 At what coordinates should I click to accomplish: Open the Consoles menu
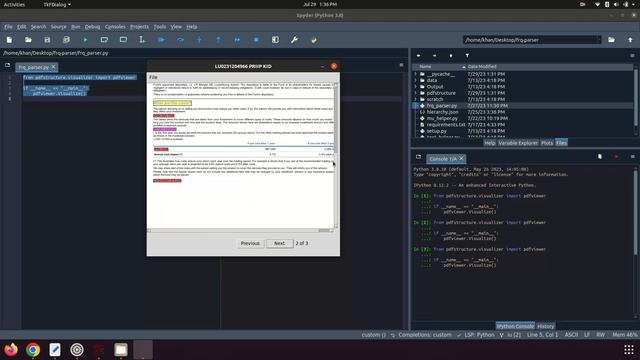click(115, 27)
